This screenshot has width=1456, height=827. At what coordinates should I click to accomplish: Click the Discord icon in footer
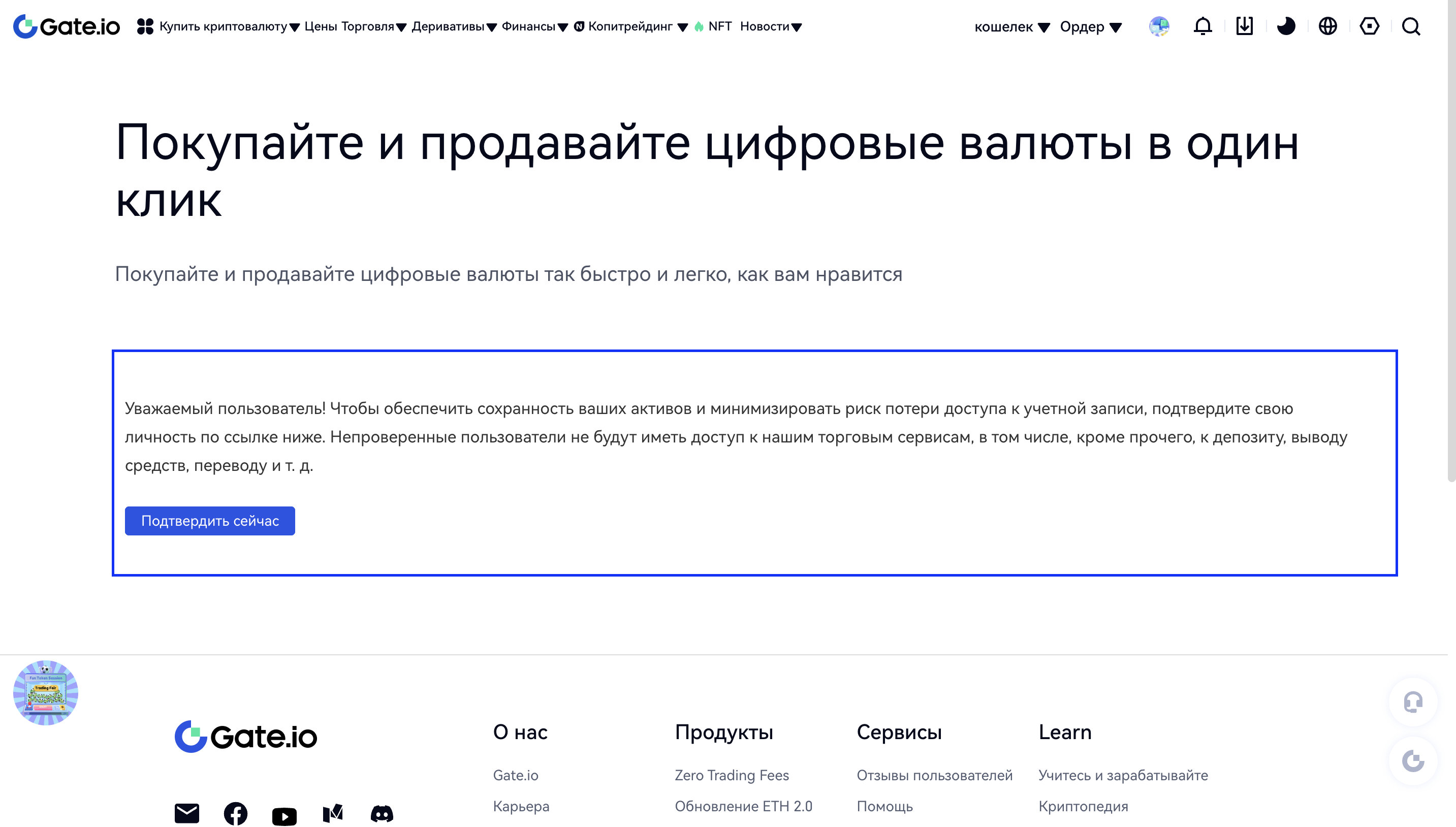(382, 813)
